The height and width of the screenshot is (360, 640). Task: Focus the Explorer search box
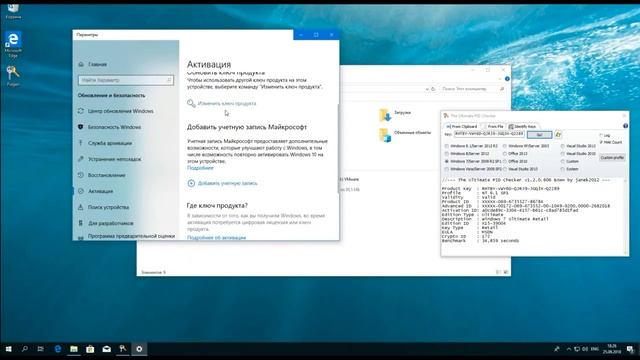(x=473, y=89)
